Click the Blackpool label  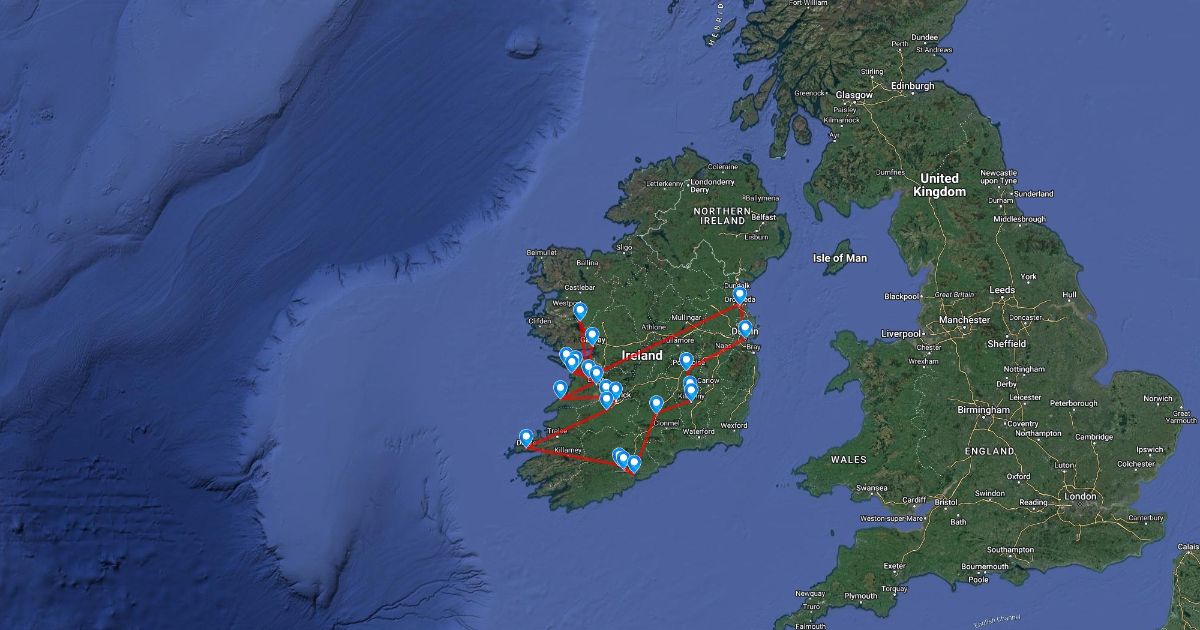[x=902, y=296]
